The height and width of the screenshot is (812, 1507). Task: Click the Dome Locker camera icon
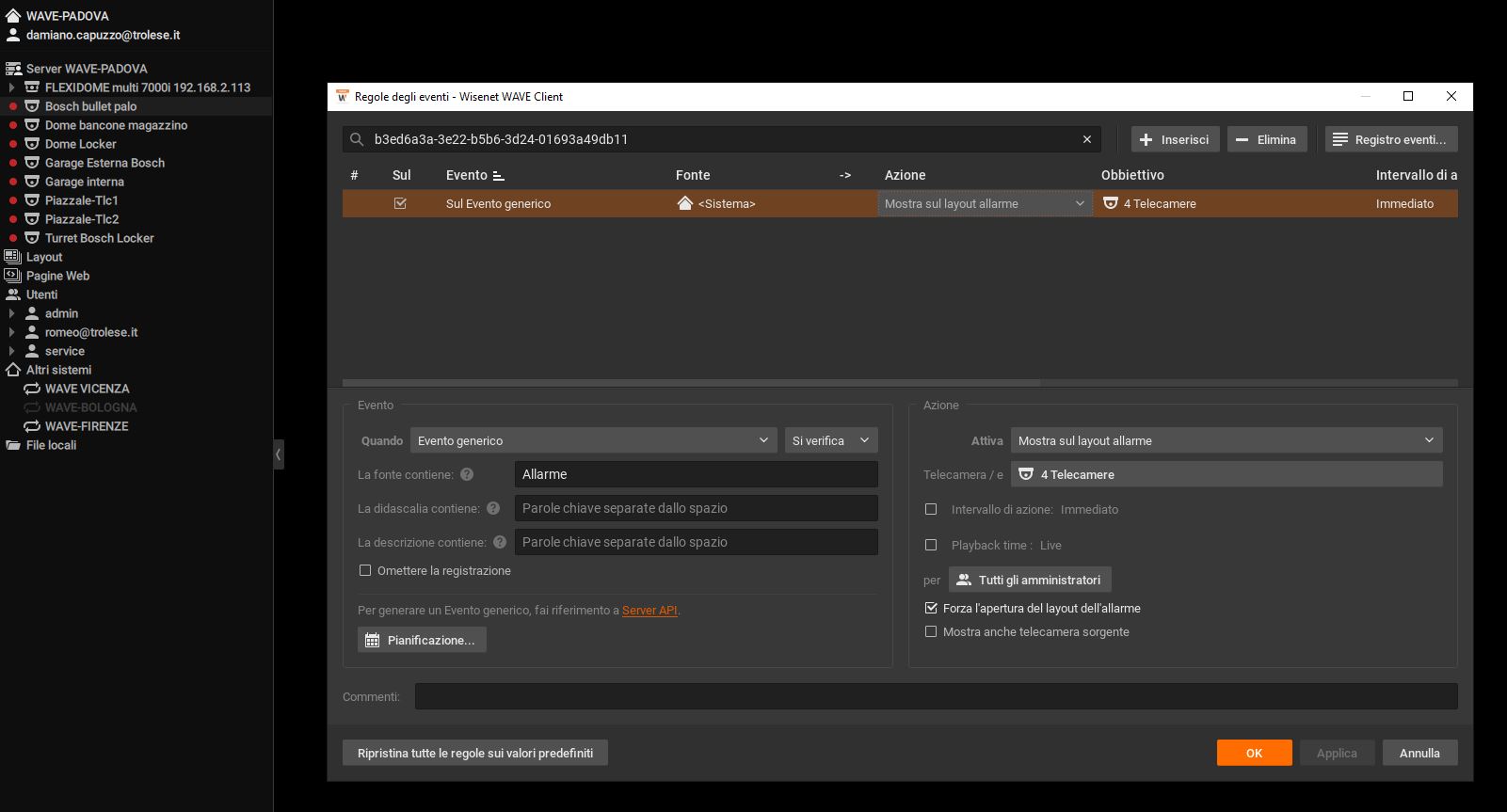point(32,144)
